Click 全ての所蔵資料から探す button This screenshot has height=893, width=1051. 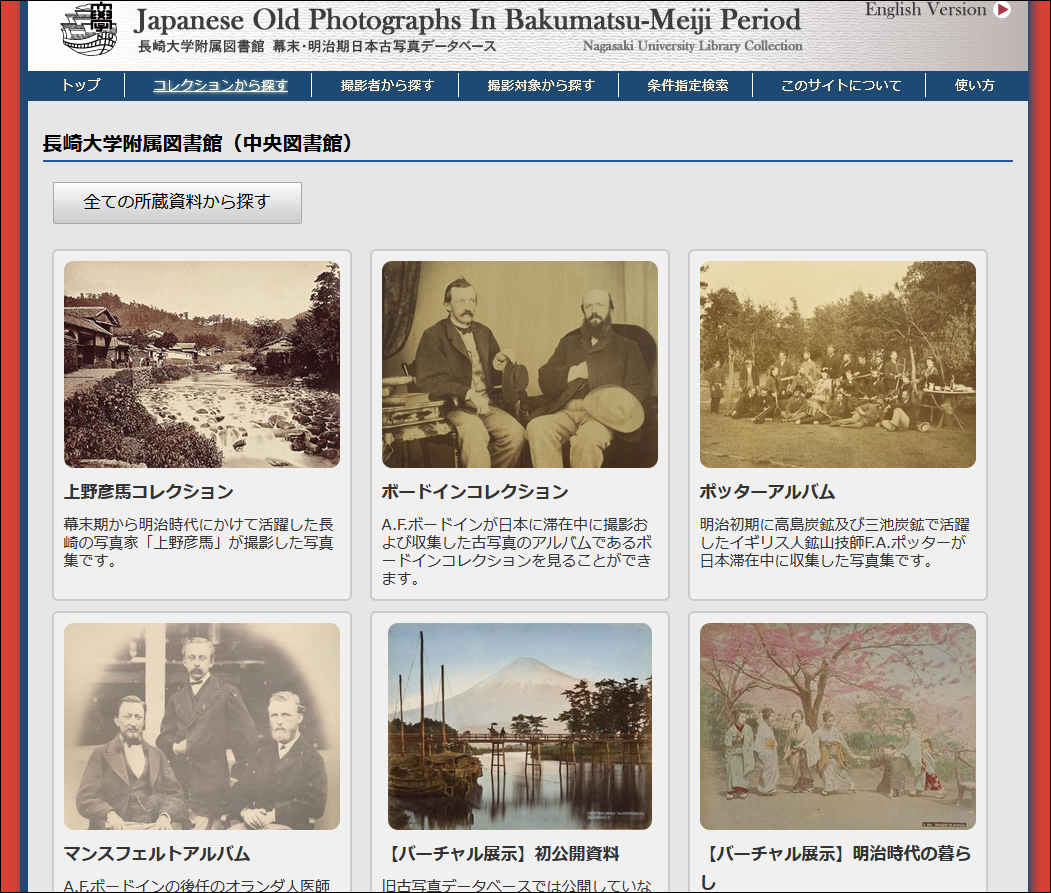pos(177,202)
